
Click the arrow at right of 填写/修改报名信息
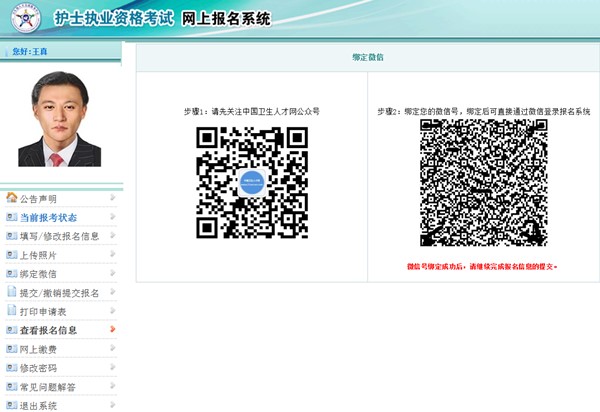click(x=112, y=235)
